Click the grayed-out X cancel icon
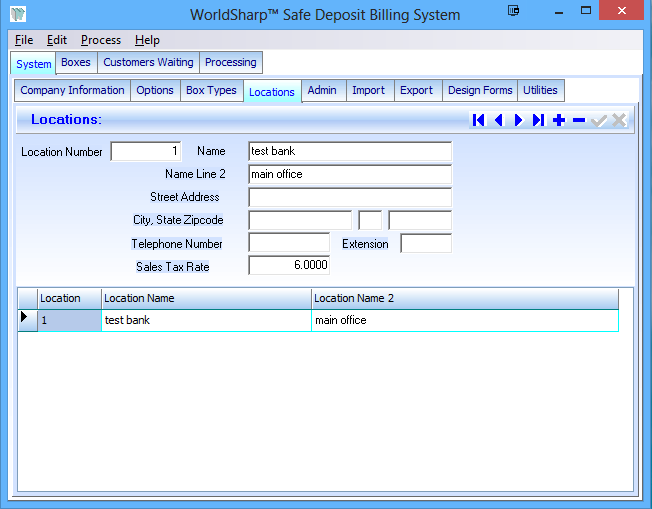The width and height of the screenshot is (652, 509). 619,120
